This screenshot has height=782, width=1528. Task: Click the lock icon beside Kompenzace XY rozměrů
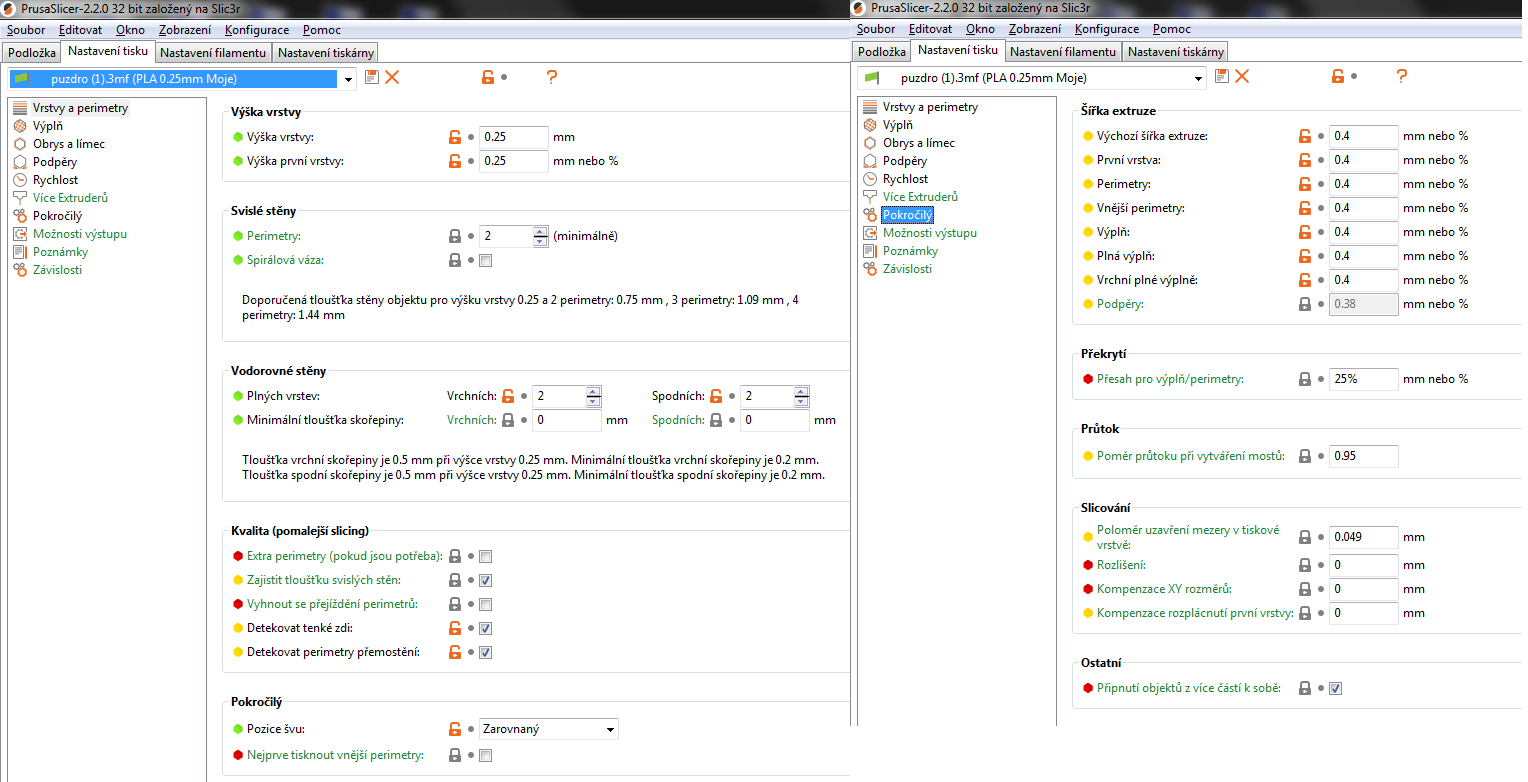click(1304, 589)
